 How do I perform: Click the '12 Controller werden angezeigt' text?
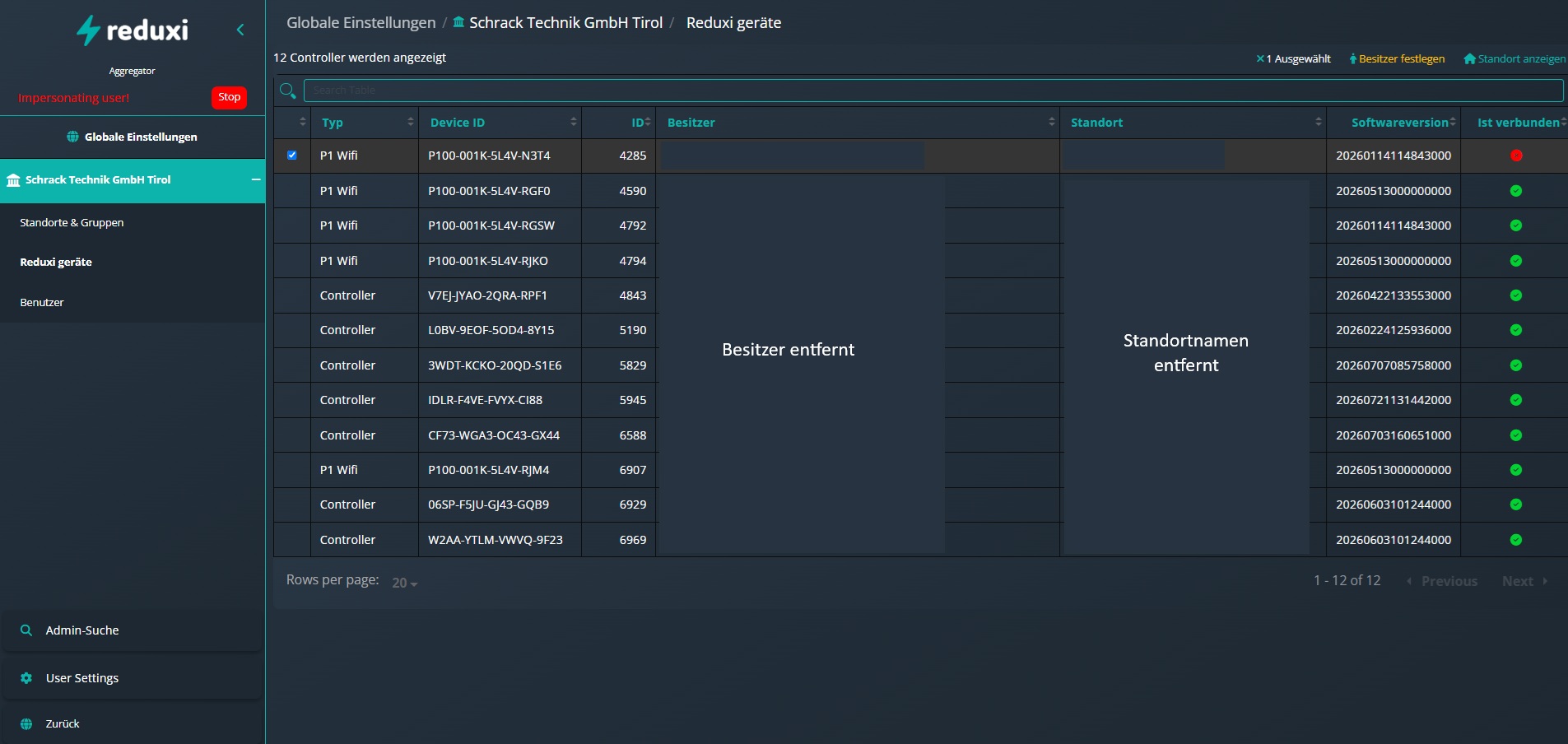360,58
